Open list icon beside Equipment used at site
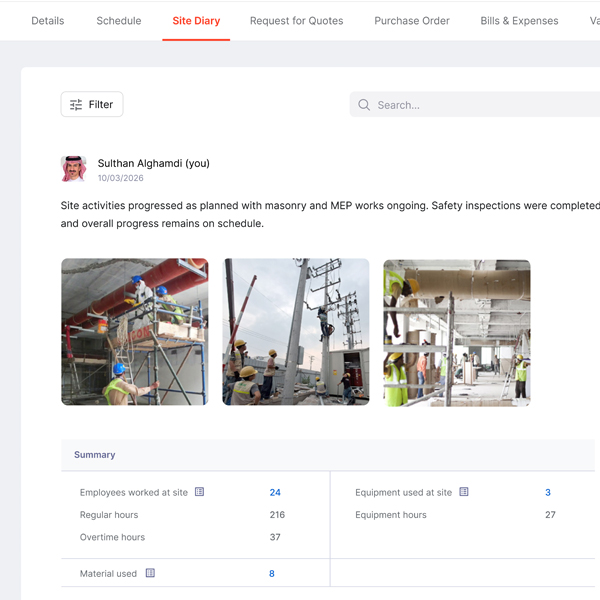 pyautogui.click(x=464, y=492)
